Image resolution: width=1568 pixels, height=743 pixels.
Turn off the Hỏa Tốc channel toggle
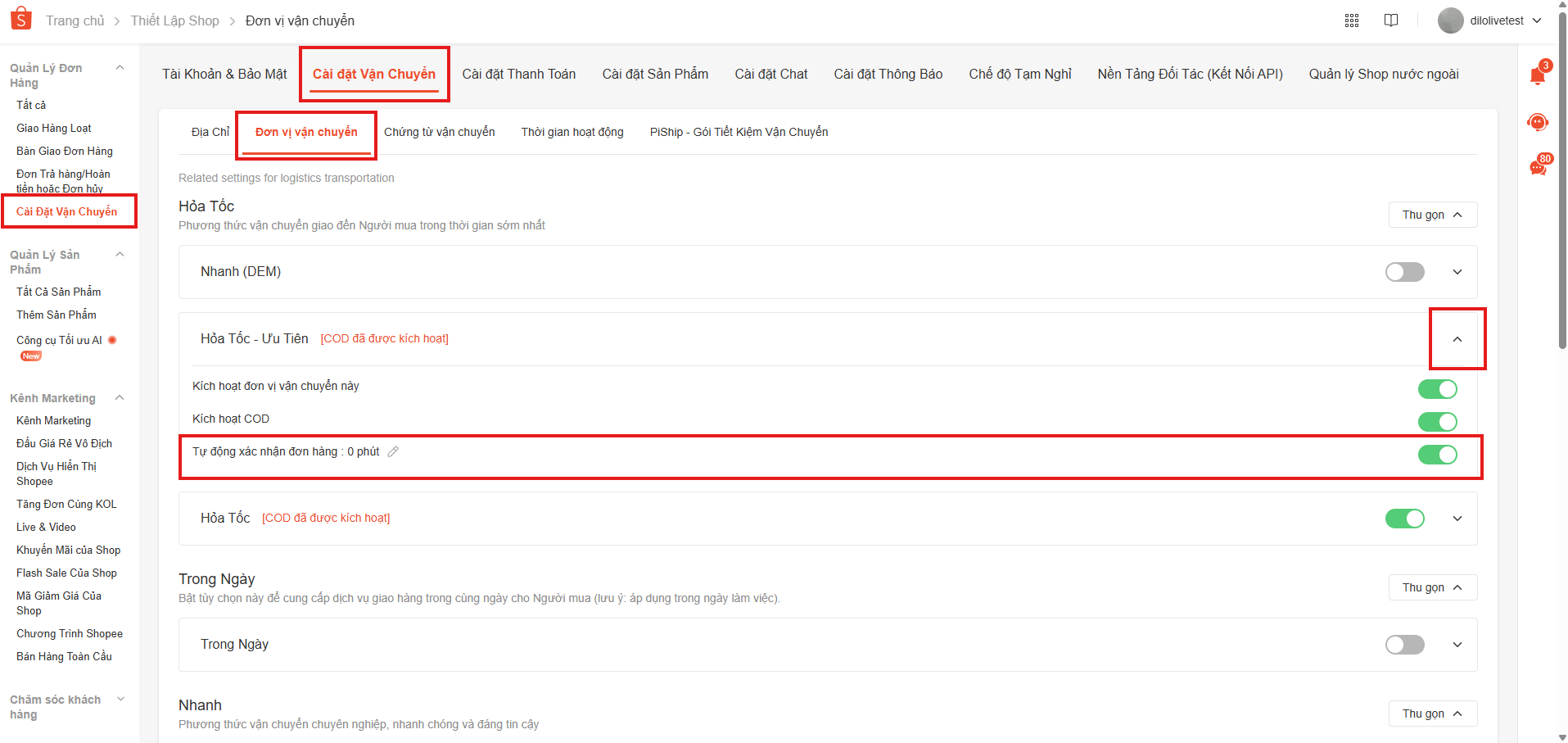[x=1404, y=519]
